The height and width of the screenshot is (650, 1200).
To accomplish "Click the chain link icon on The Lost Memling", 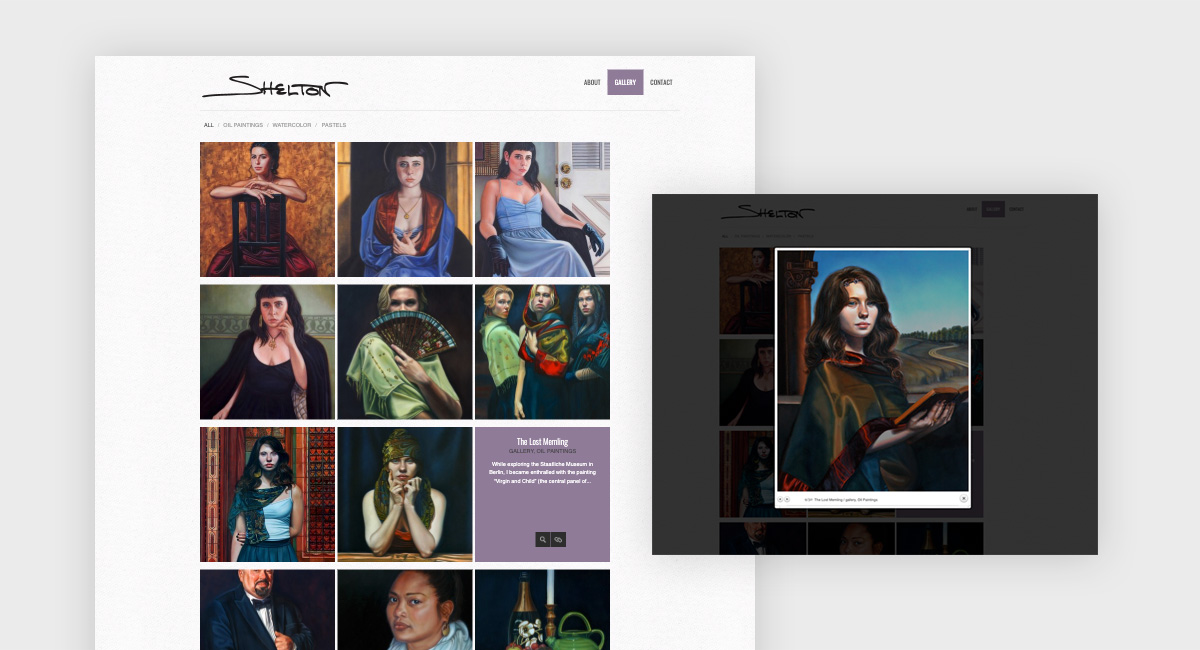I will click(559, 540).
